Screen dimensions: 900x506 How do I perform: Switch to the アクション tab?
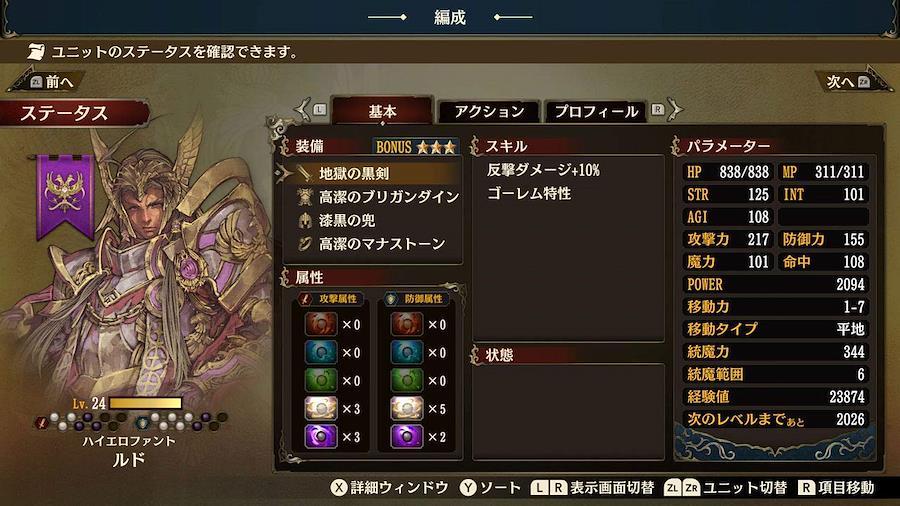pyautogui.click(x=489, y=111)
